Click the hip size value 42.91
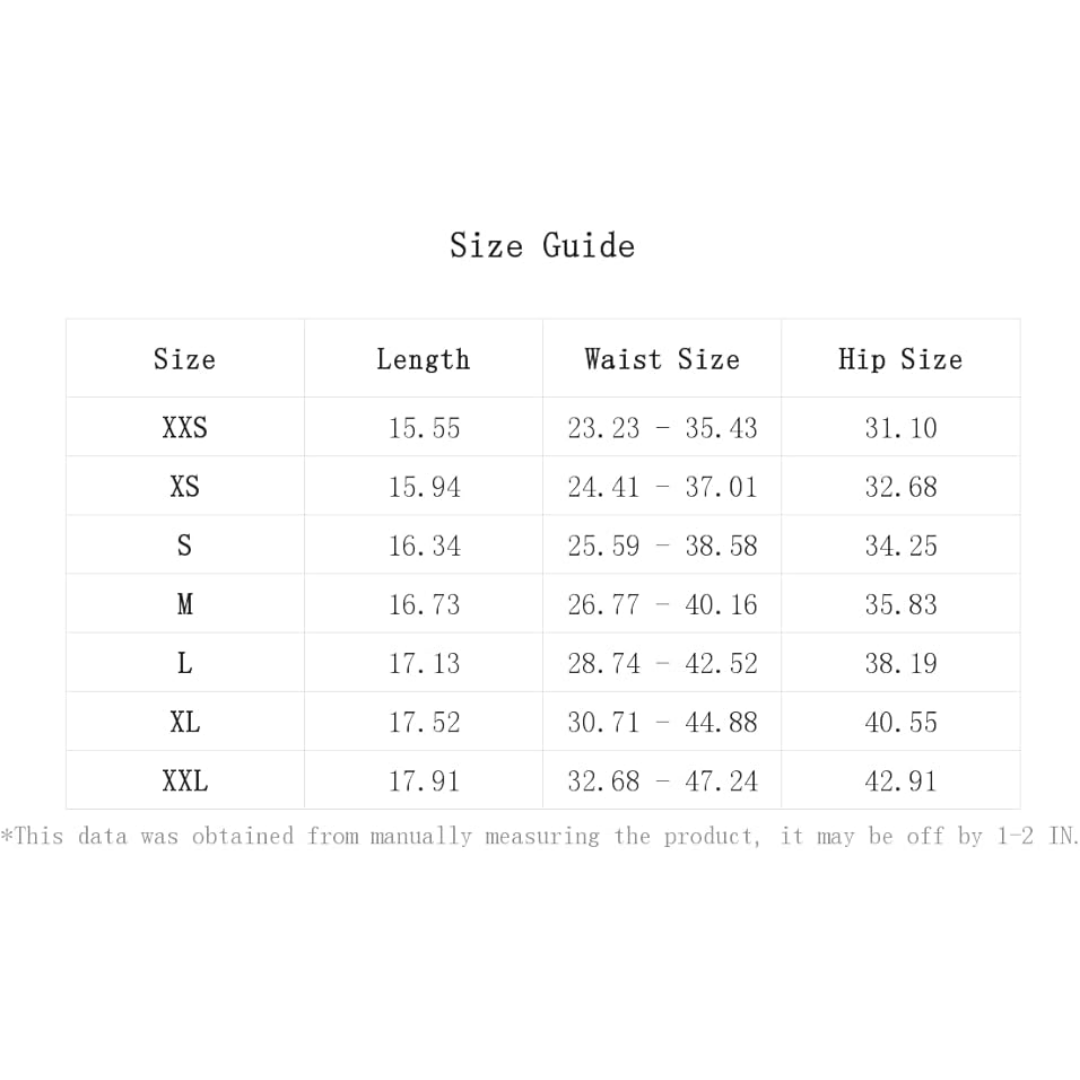 (901, 781)
